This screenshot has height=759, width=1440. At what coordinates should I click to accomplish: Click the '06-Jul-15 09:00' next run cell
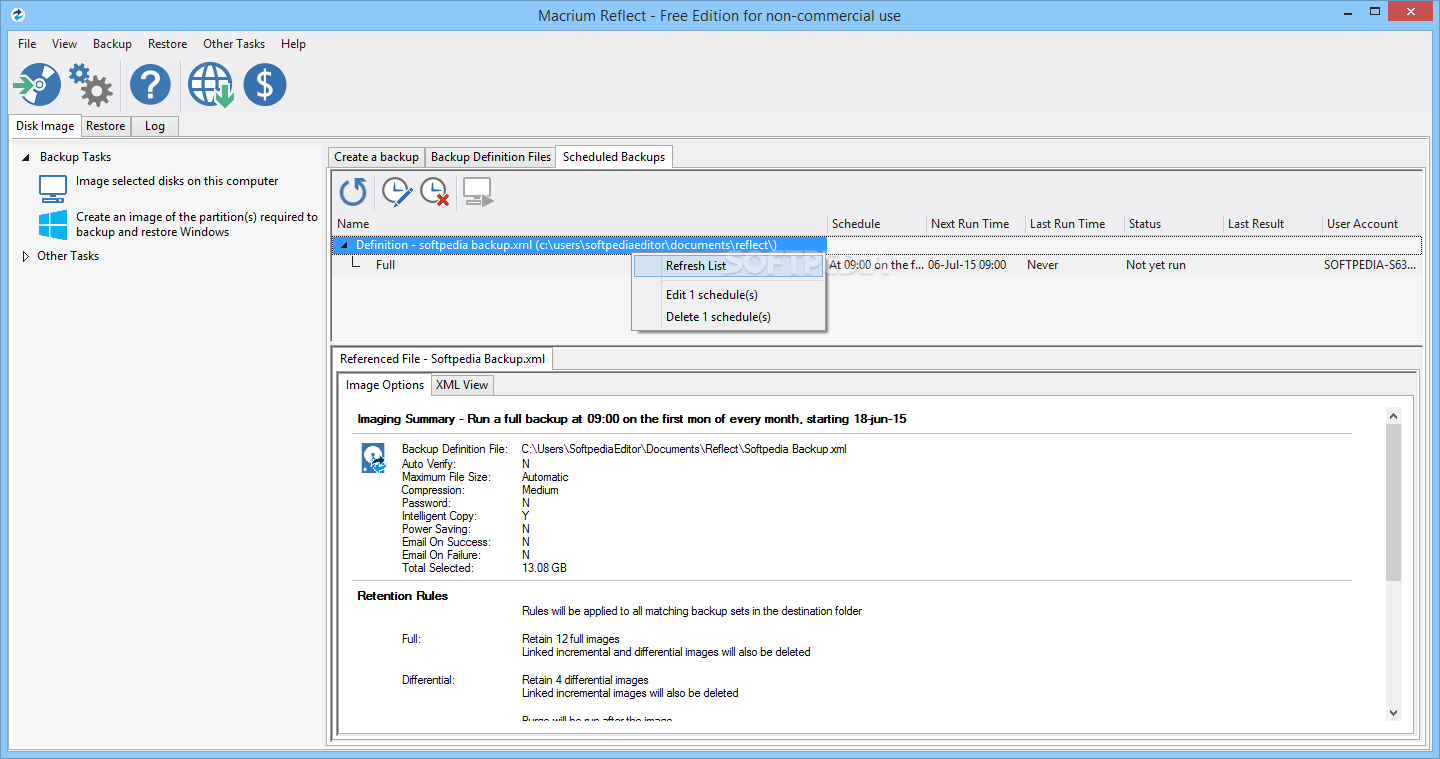click(x=967, y=265)
